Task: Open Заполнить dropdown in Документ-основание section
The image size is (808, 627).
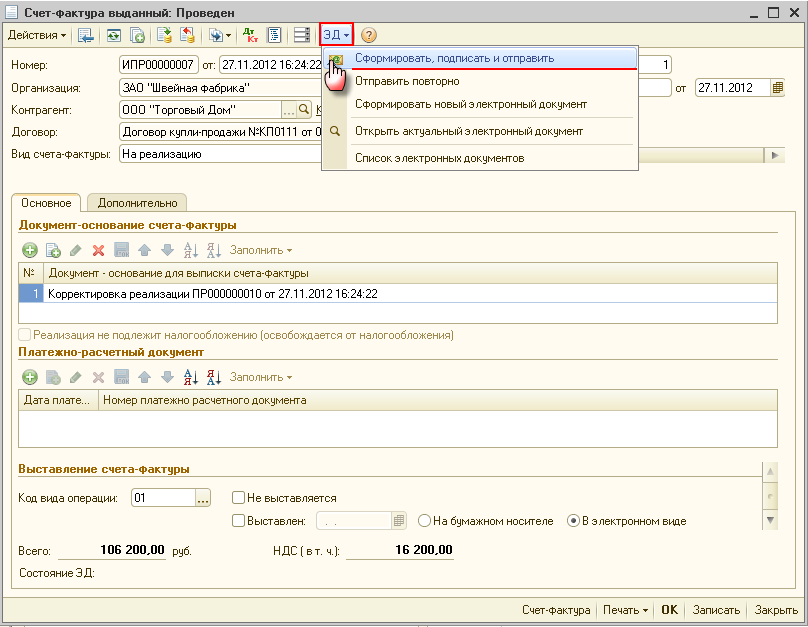Action: coord(261,250)
